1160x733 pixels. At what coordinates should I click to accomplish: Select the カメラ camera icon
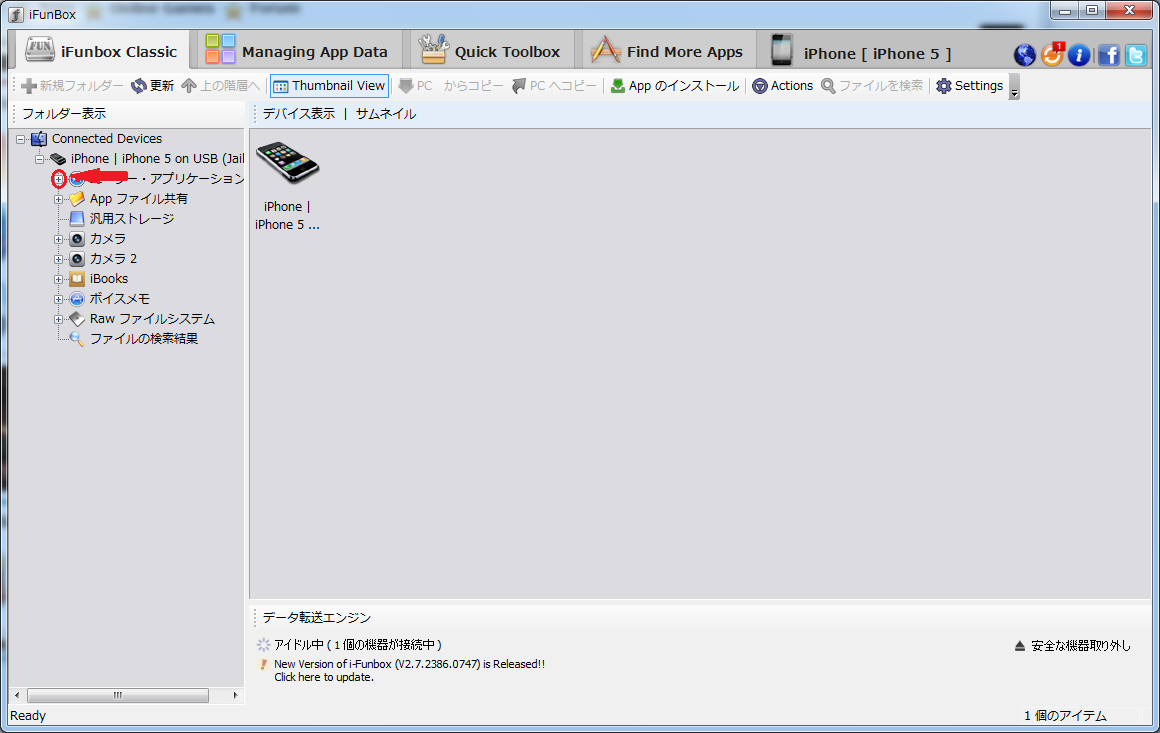pyautogui.click(x=77, y=238)
